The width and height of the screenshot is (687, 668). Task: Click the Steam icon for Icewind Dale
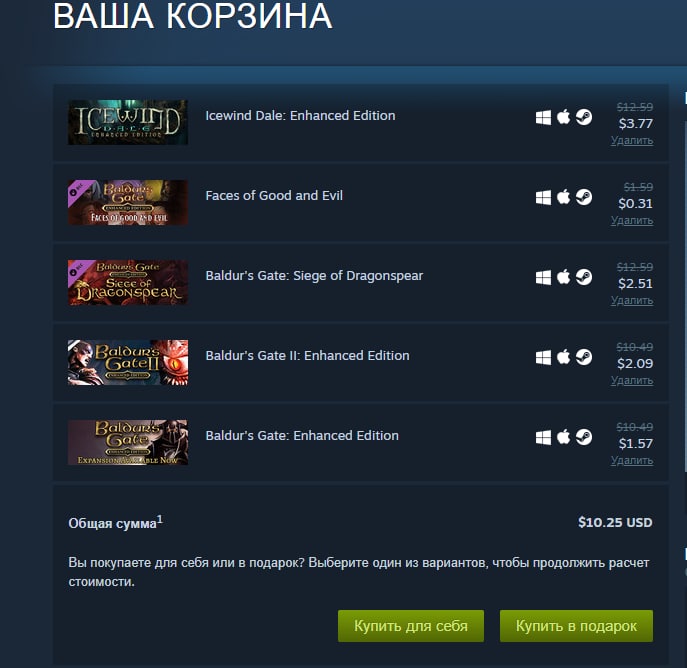coord(584,117)
